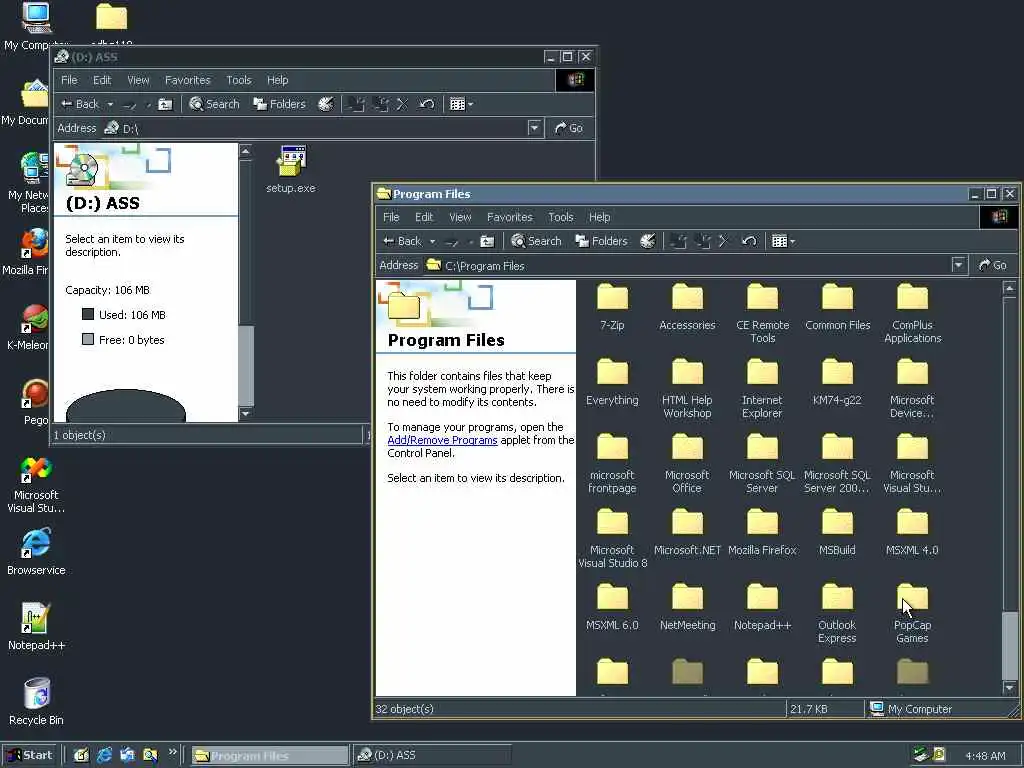The height and width of the screenshot is (768, 1024).
Task: Expand the Program Files address dropdown
Action: [x=957, y=265]
